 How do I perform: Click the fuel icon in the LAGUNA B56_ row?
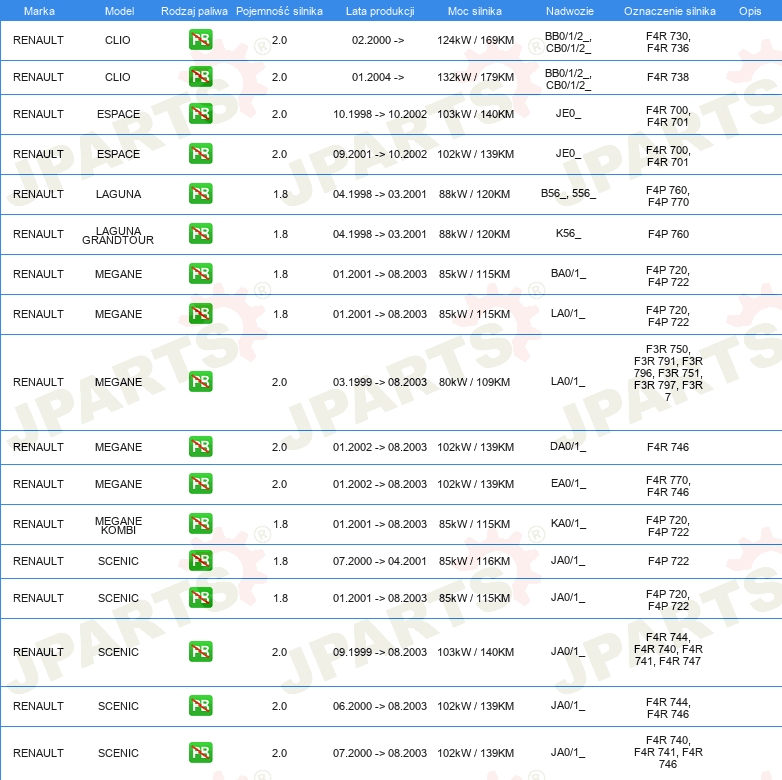pos(200,194)
